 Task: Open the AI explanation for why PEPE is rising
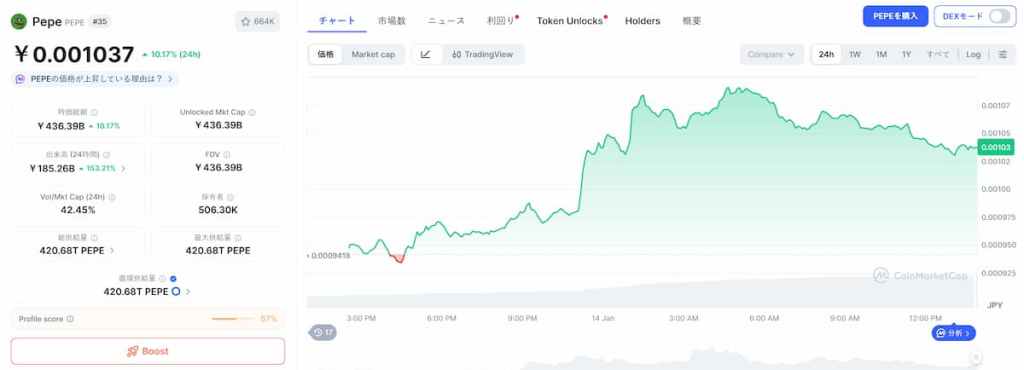95,79
